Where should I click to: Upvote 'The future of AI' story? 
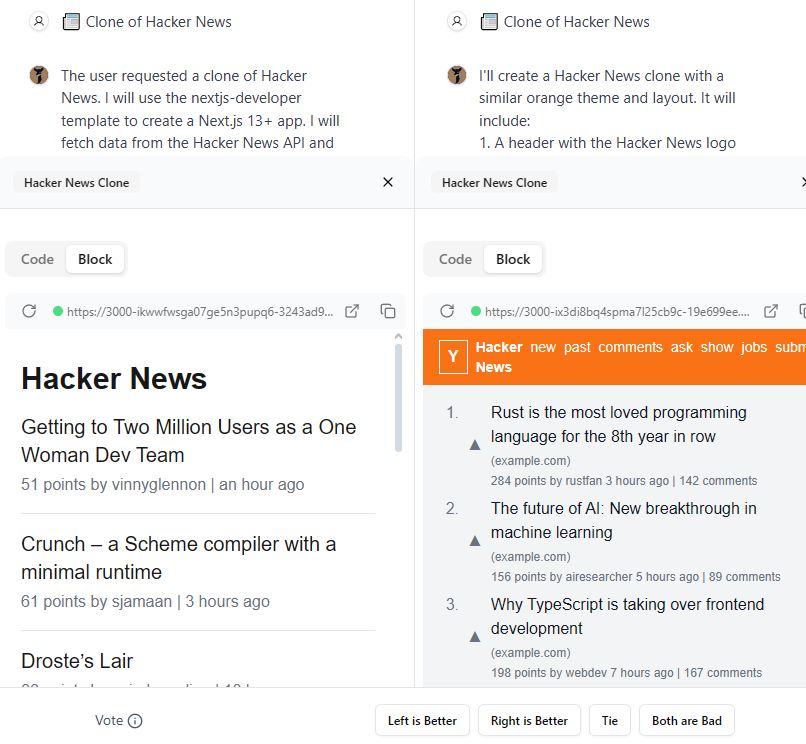point(475,541)
